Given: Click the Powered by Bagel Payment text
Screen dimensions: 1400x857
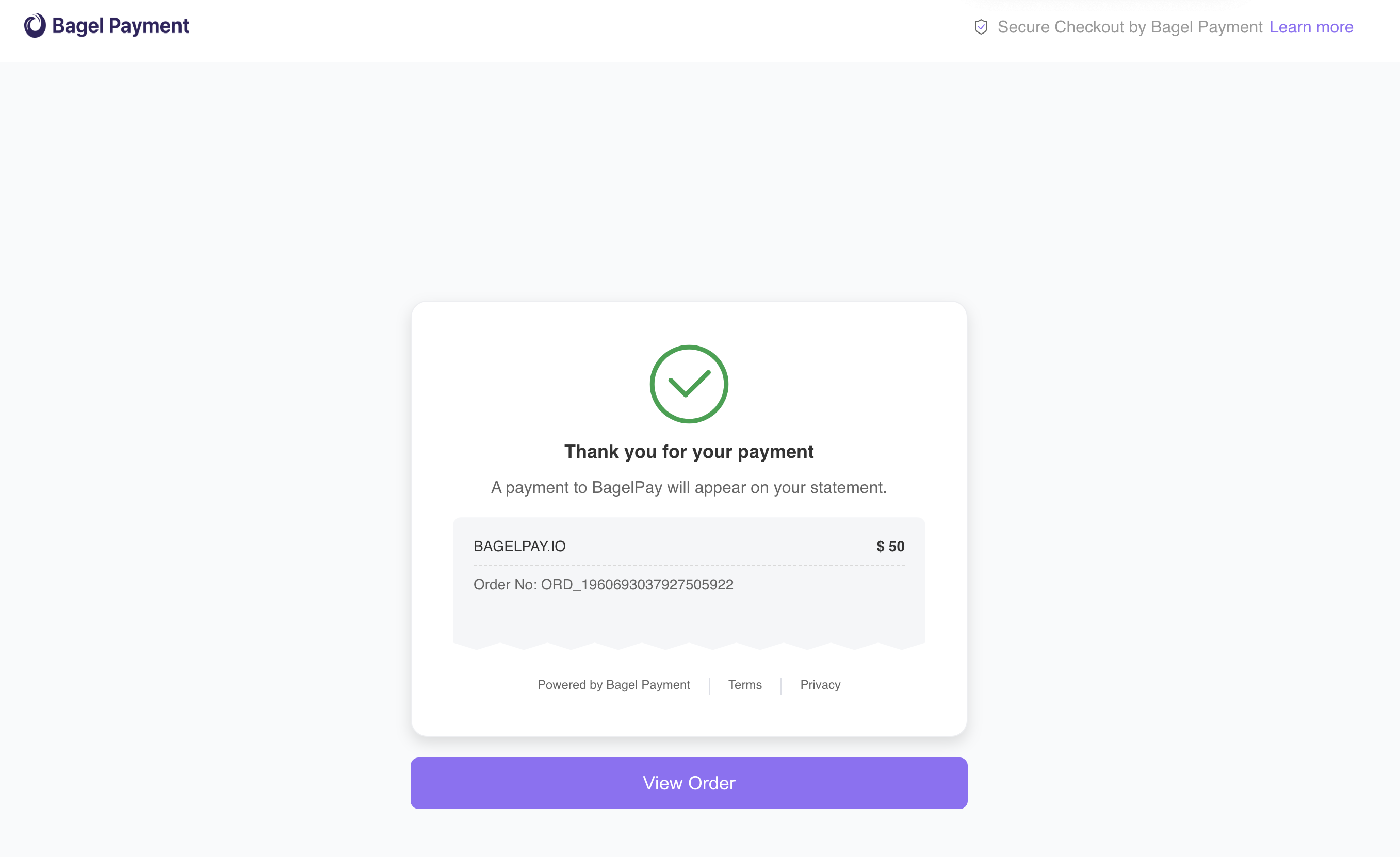Looking at the screenshot, I should click(614, 685).
